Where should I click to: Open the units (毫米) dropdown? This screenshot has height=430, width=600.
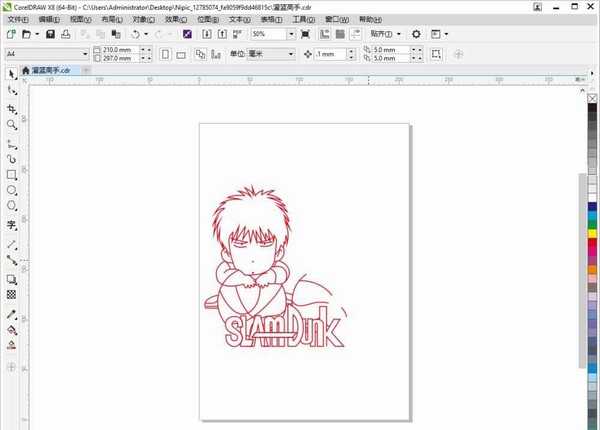(291, 54)
